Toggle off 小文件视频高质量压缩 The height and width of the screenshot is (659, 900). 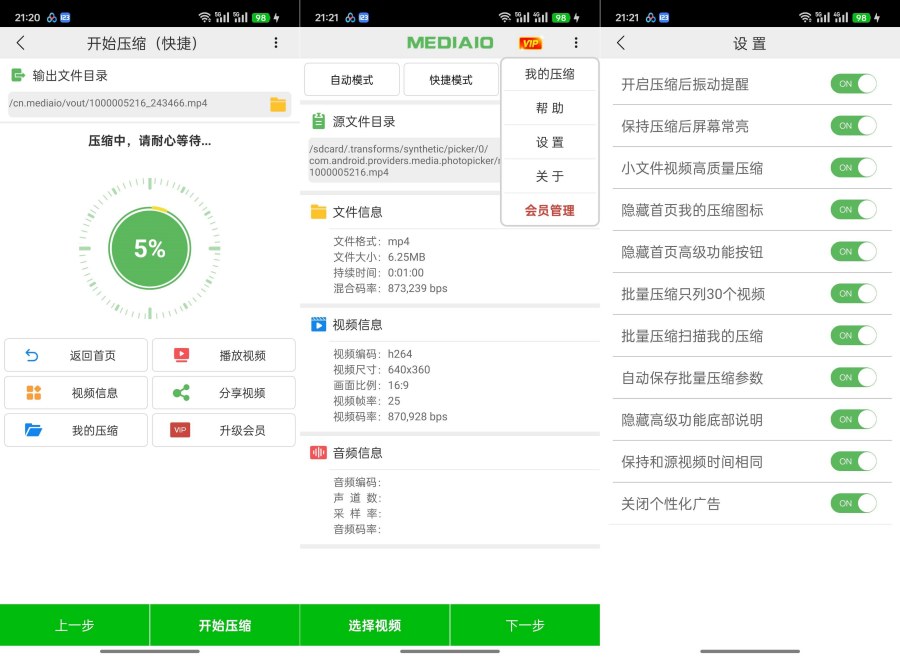tap(854, 167)
